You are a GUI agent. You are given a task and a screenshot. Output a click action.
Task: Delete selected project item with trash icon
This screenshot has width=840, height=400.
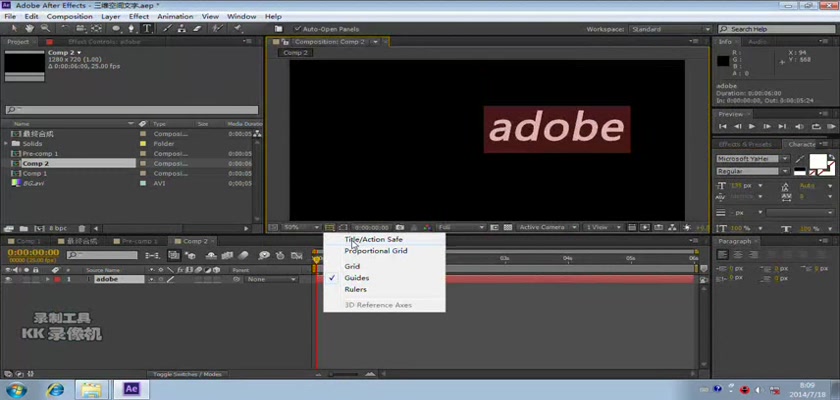[81, 228]
